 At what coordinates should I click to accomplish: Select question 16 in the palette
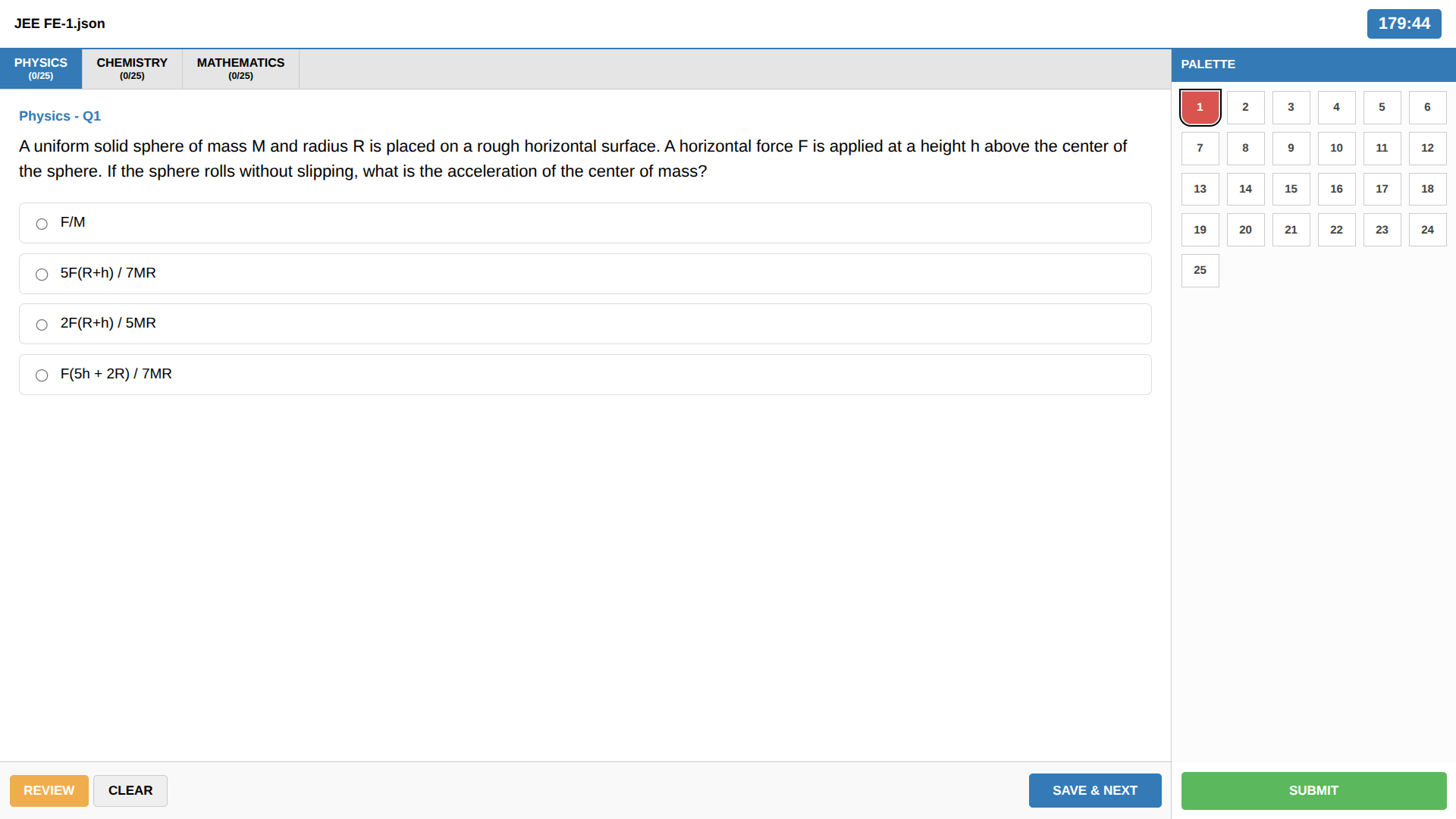[1336, 189]
